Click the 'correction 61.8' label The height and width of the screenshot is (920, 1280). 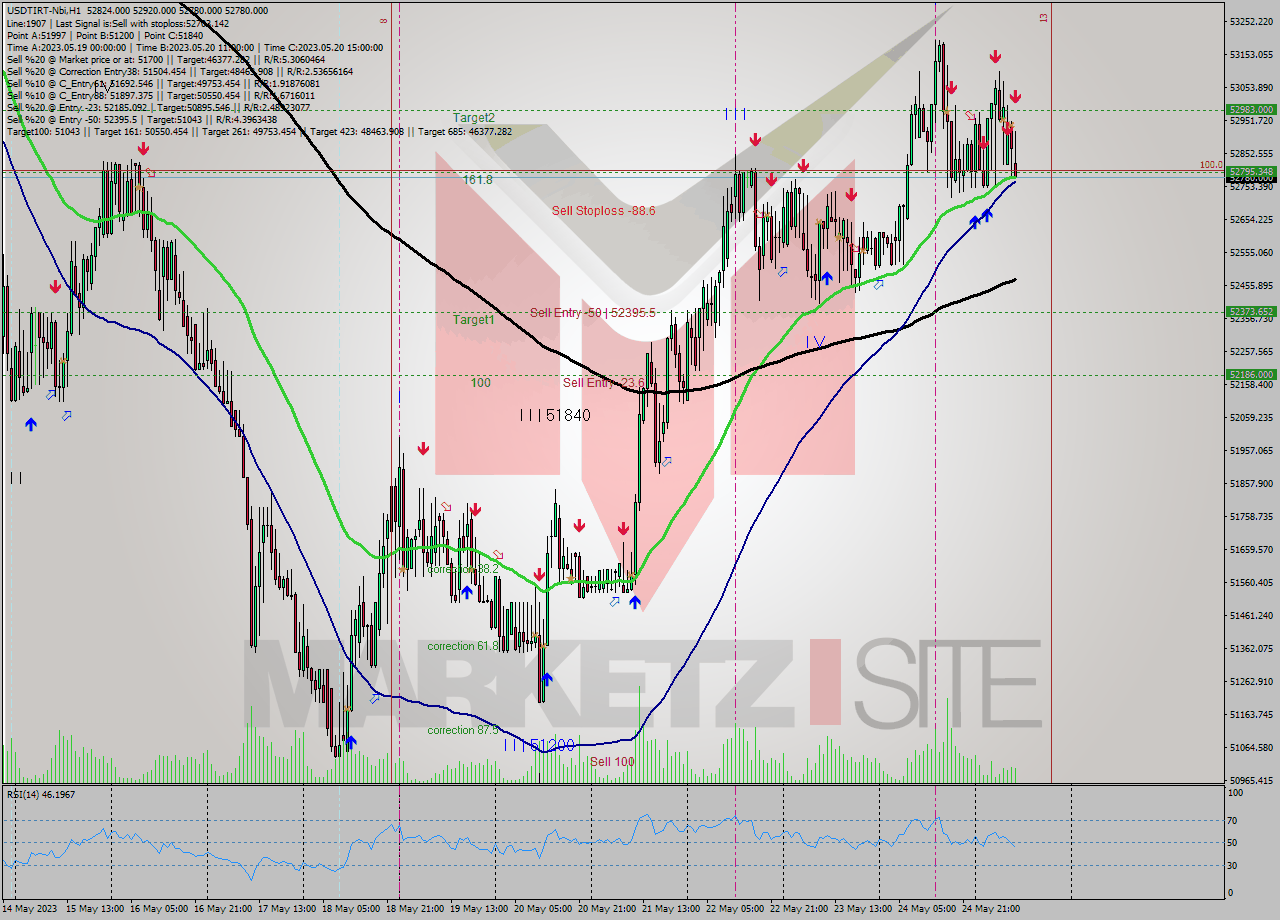463,646
